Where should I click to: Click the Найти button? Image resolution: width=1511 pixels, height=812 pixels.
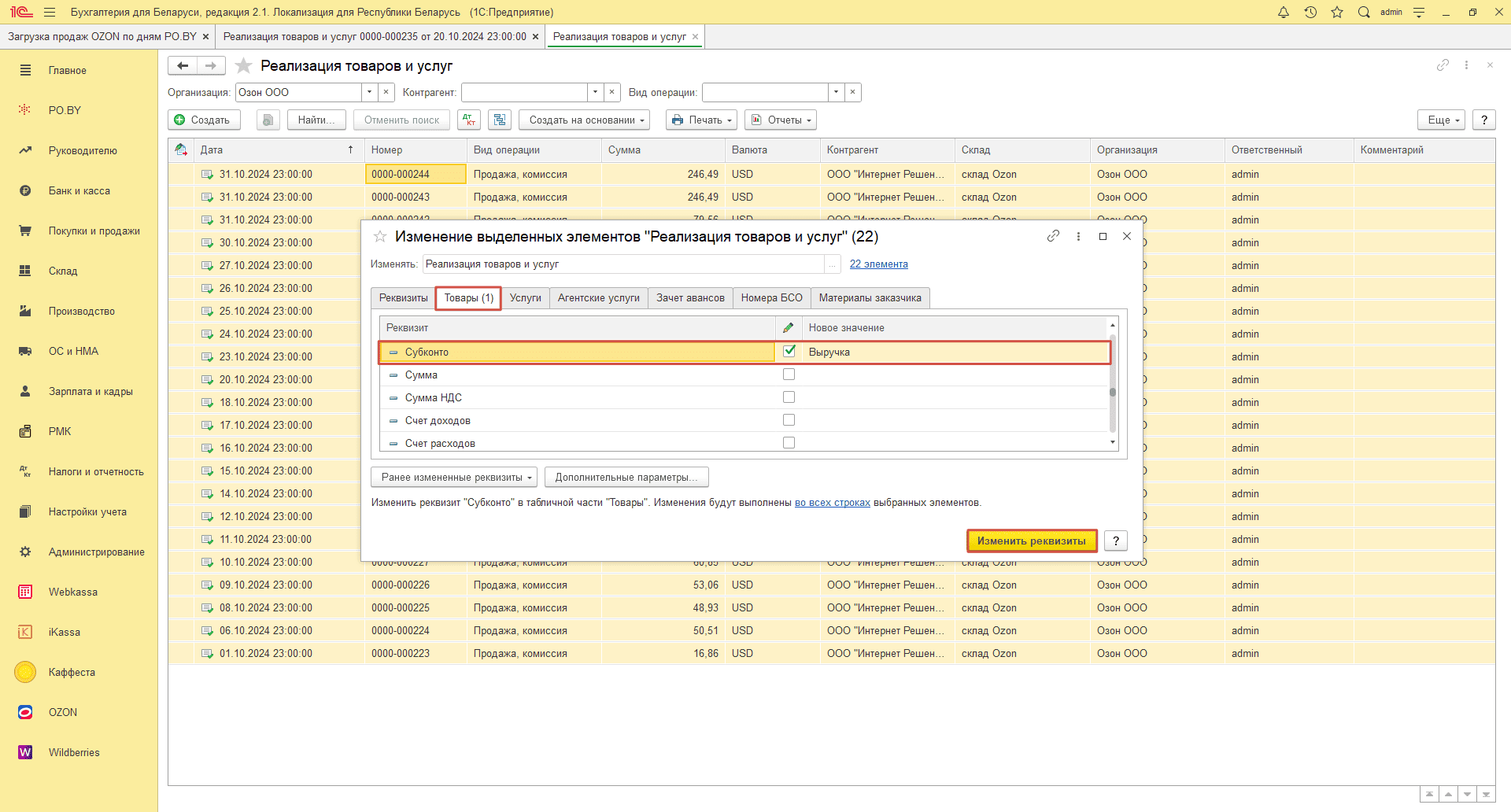(316, 120)
